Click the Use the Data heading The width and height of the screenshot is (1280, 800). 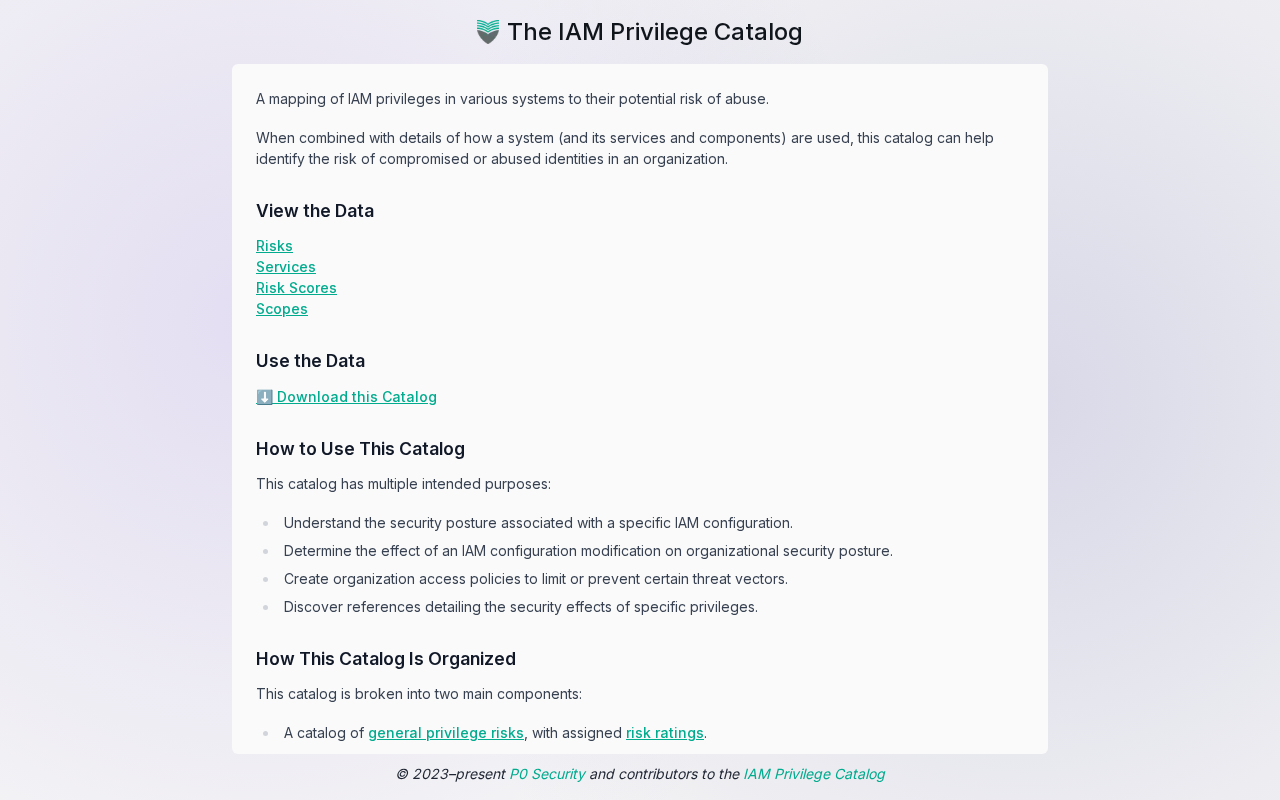(310, 361)
